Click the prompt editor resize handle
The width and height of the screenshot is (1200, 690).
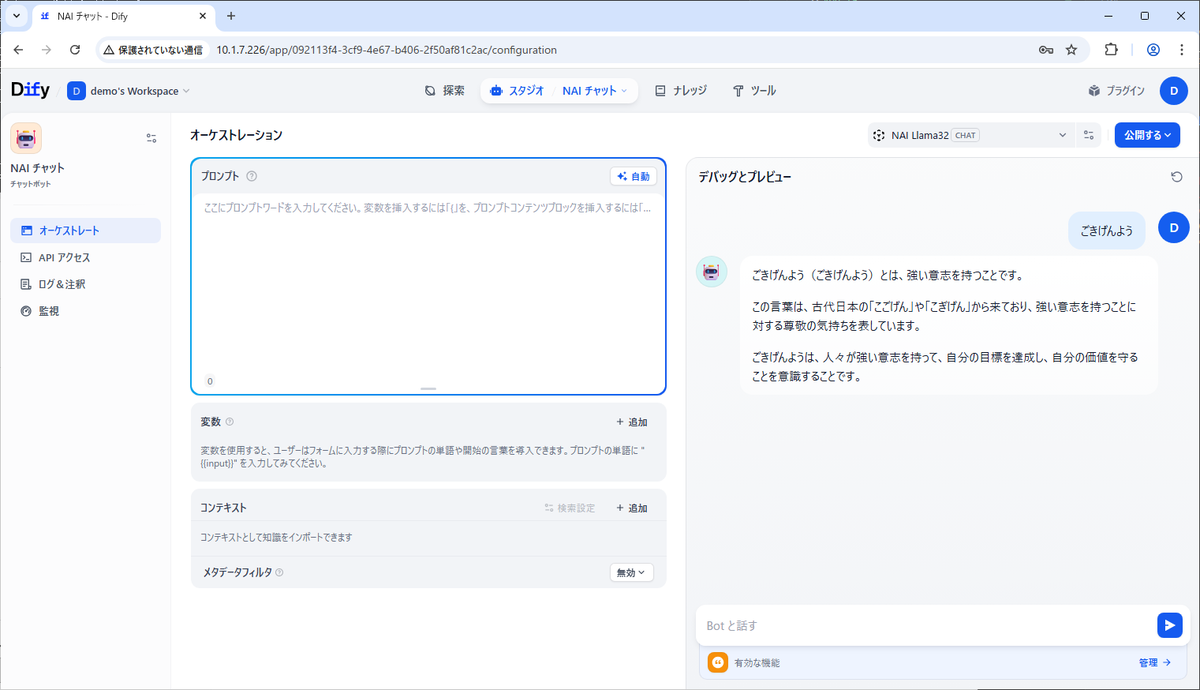(x=428, y=388)
